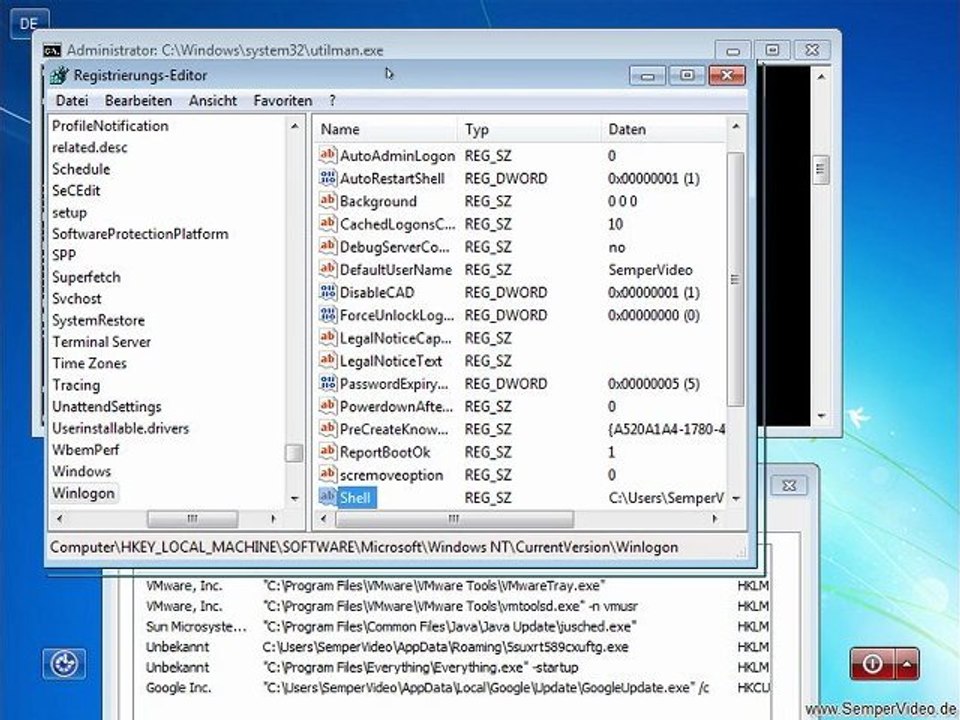Click the PreCreateKnow... value icon
Viewport: 960px width, 720px height.
click(x=328, y=429)
